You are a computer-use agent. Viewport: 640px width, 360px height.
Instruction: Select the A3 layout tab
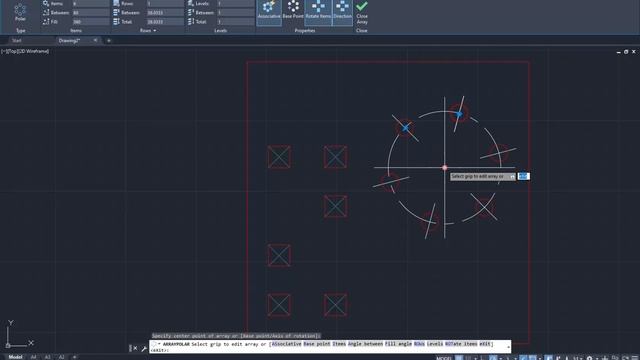[48, 357]
